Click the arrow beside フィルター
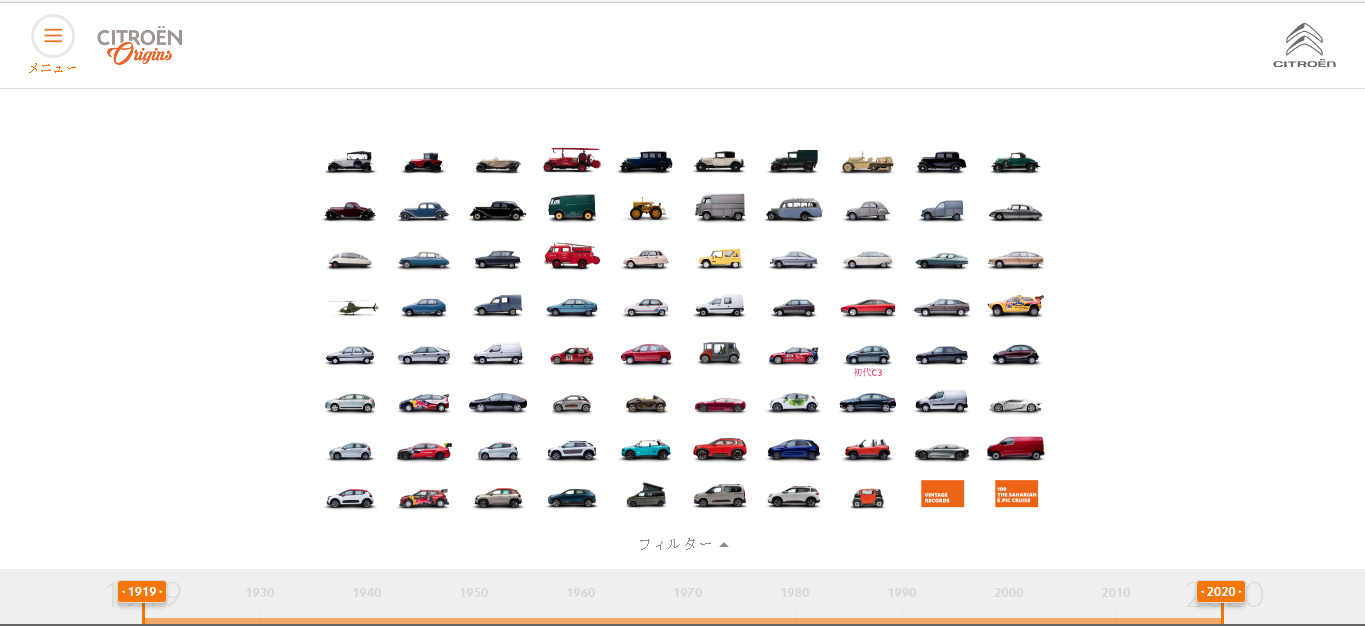The height and width of the screenshot is (626, 1365). [x=724, y=545]
